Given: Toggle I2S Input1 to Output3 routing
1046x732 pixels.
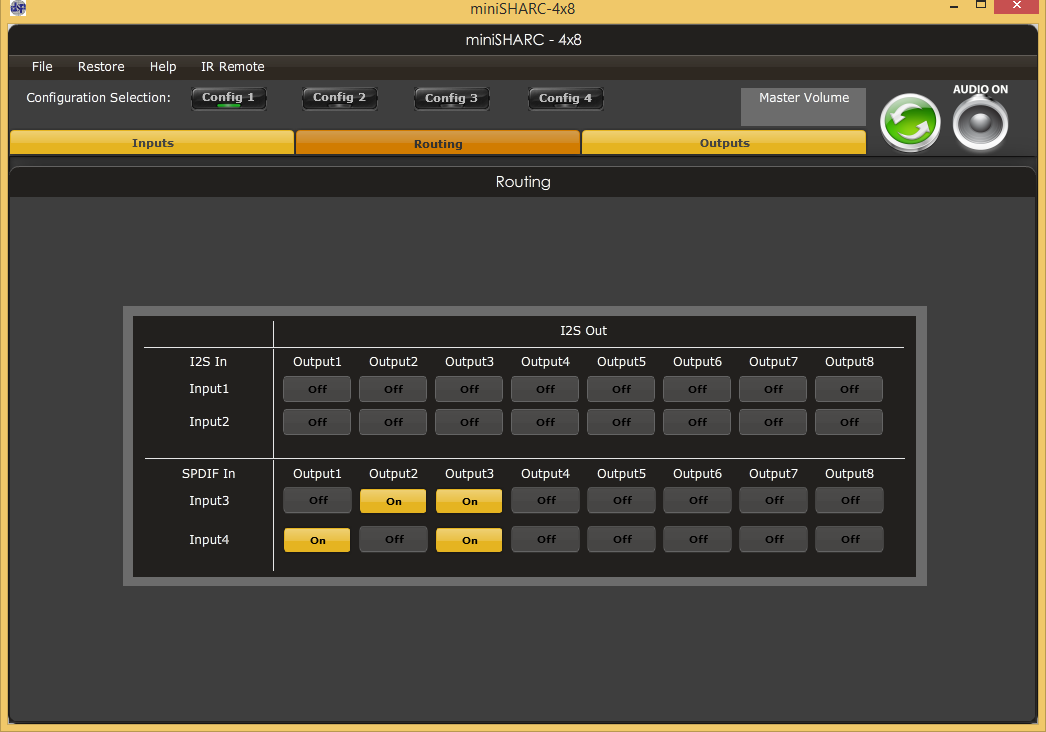Looking at the screenshot, I should pyautogui.click(x=469, y=389).
